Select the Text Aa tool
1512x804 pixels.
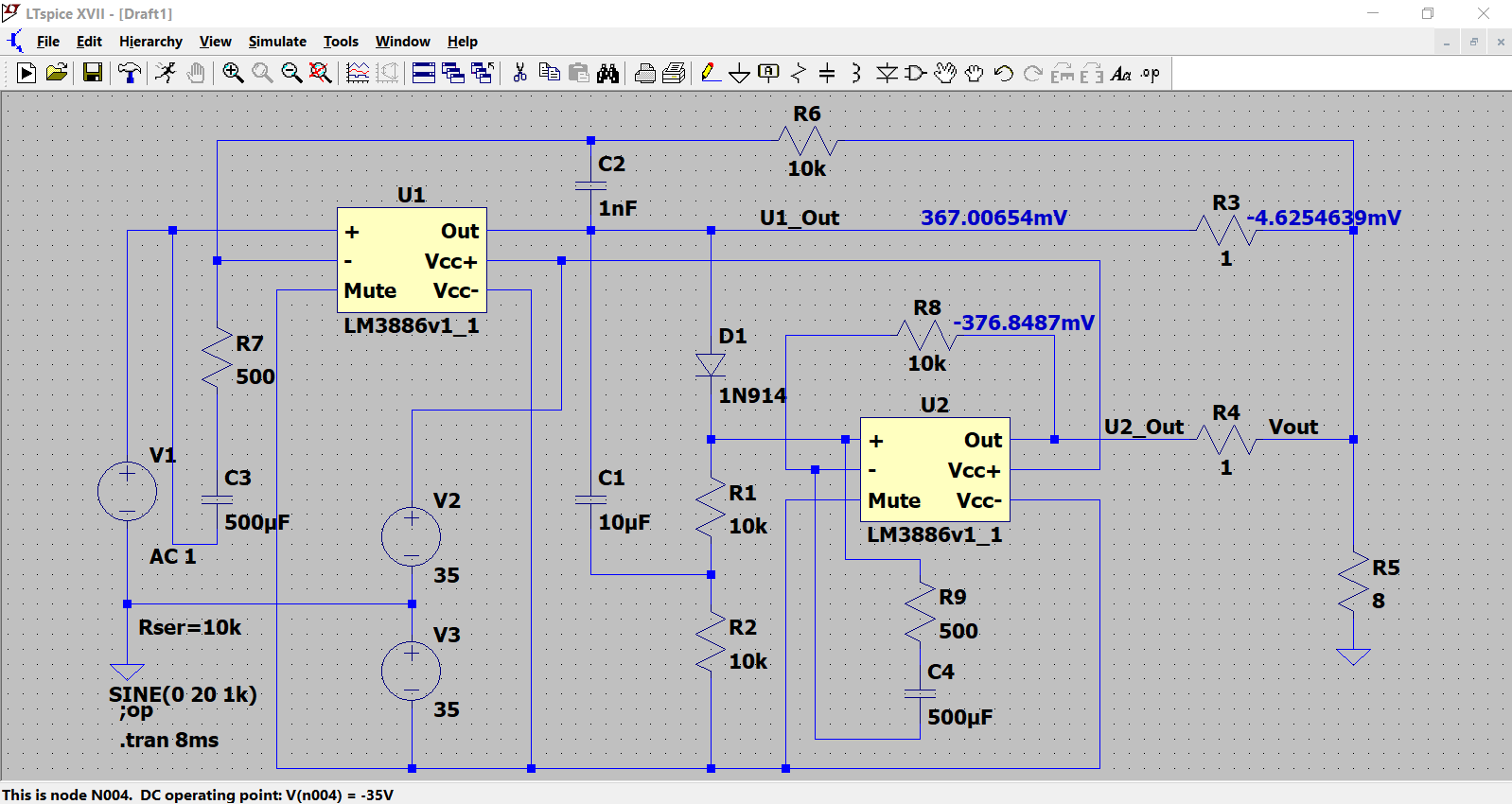1121,73
